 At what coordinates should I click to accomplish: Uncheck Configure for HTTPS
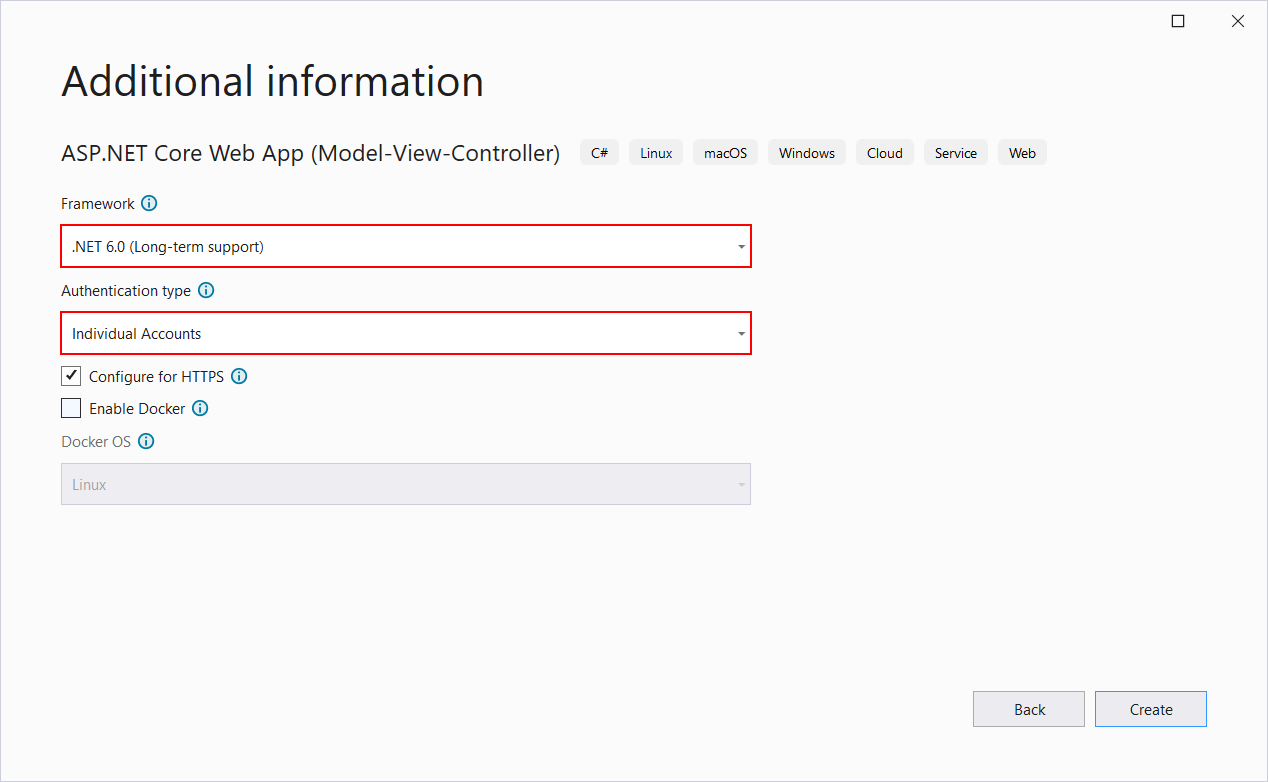(70, 375)
